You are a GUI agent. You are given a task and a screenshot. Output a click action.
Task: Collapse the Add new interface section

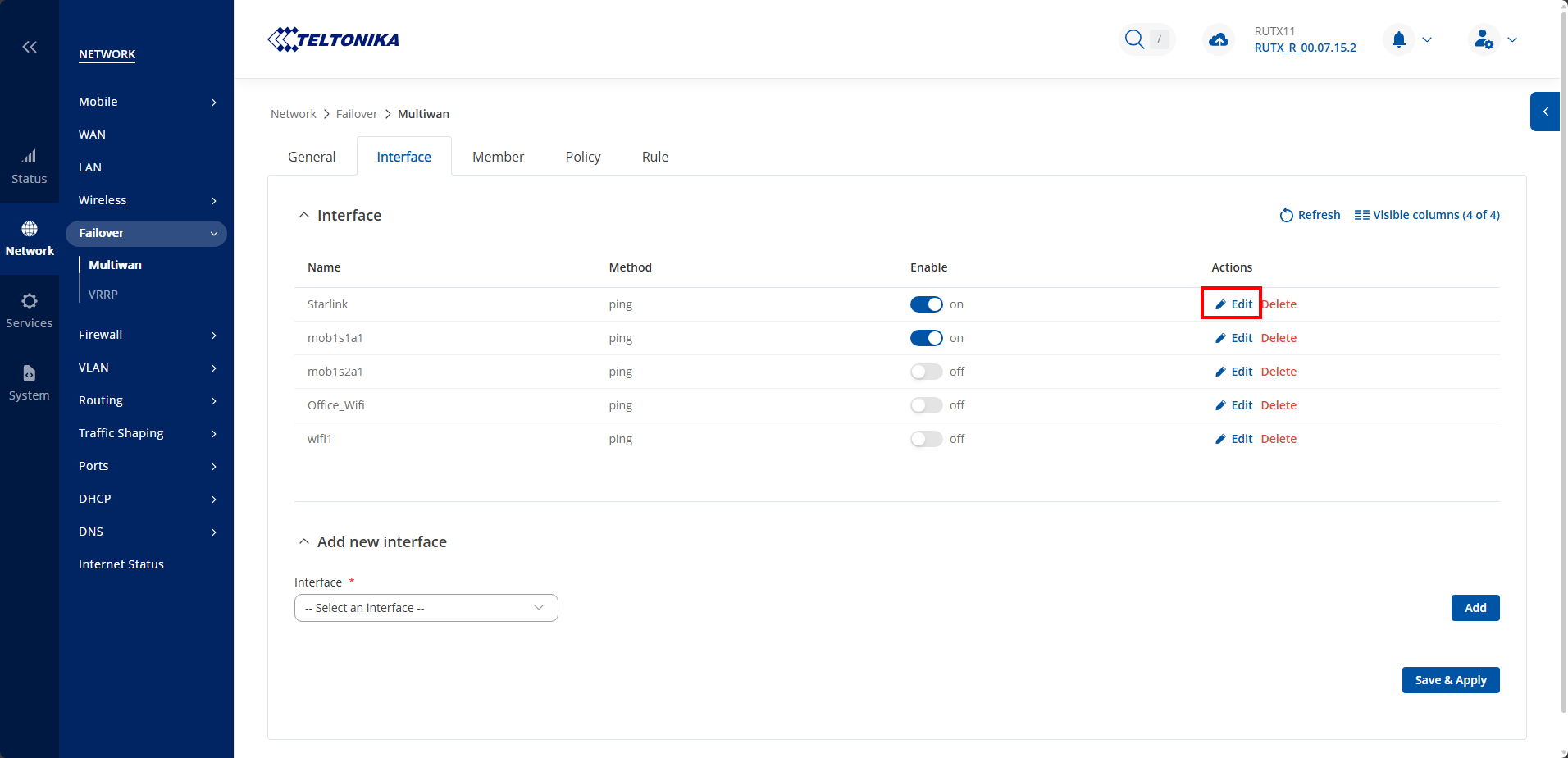304,542
